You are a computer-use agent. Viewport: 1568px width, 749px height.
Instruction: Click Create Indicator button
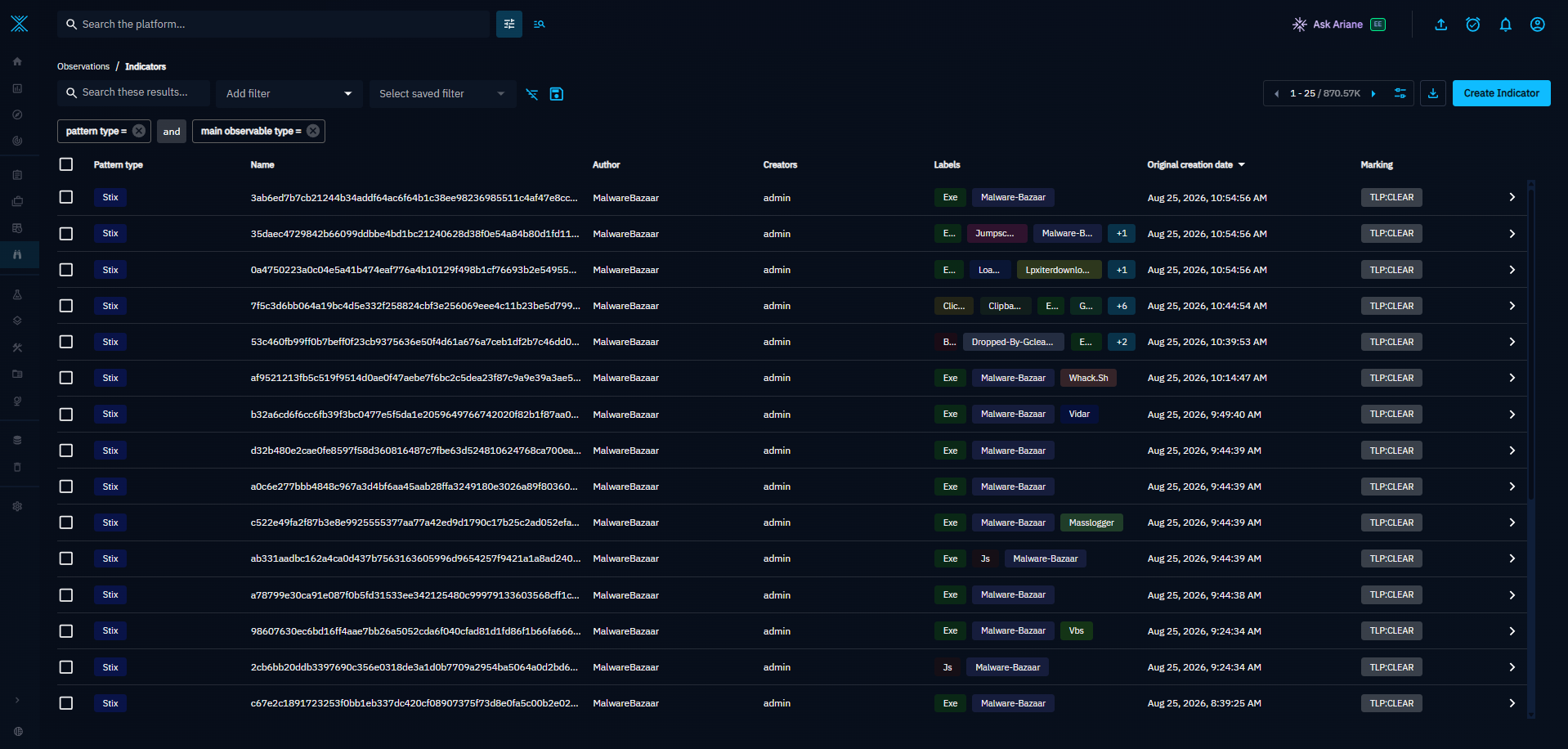click(x=1501, y=93)
